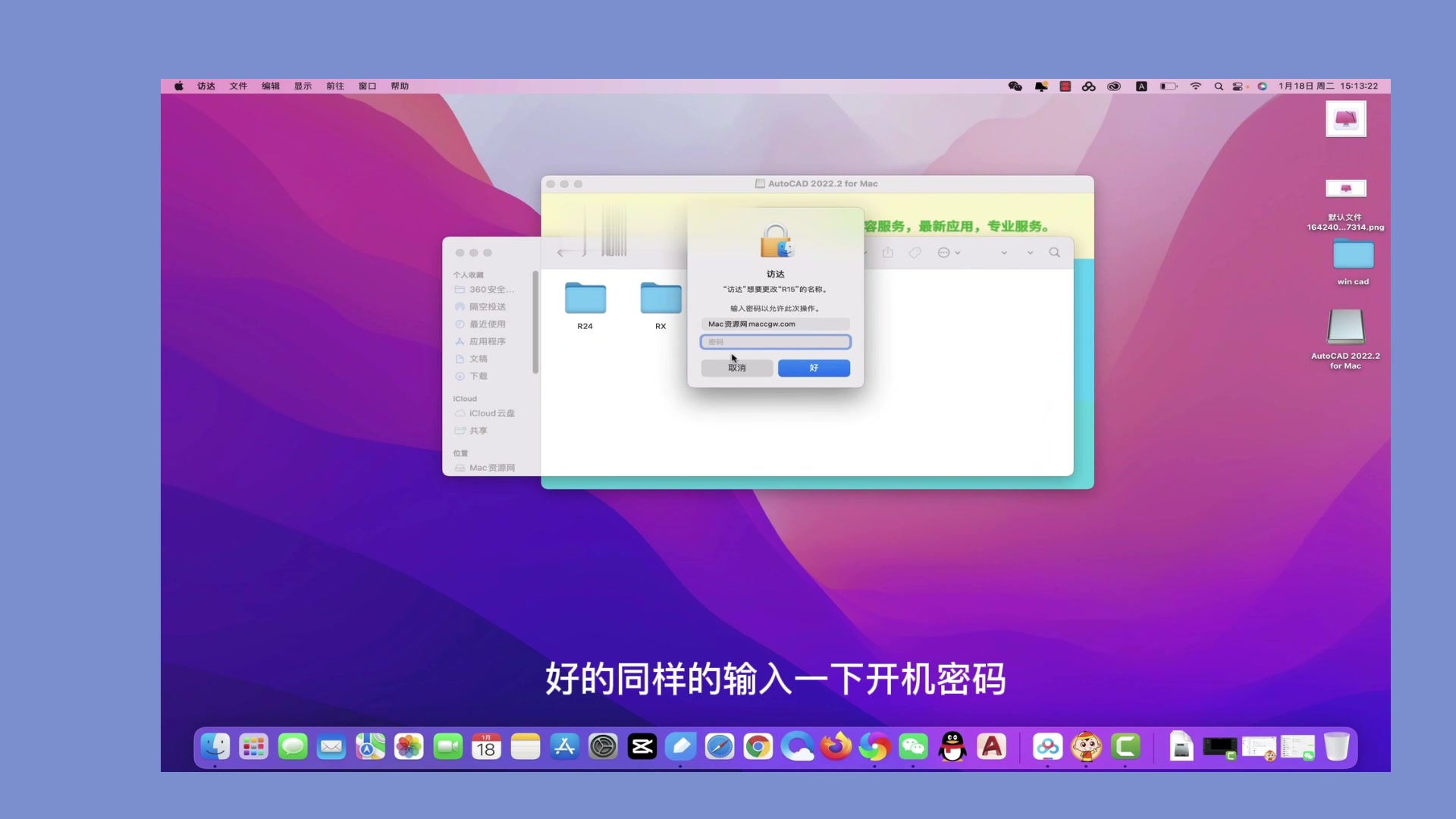Screen dimensions: 1456x819
Task: Open Finder's search magnifier in toolbar
Action: [x=1055, y=253]
